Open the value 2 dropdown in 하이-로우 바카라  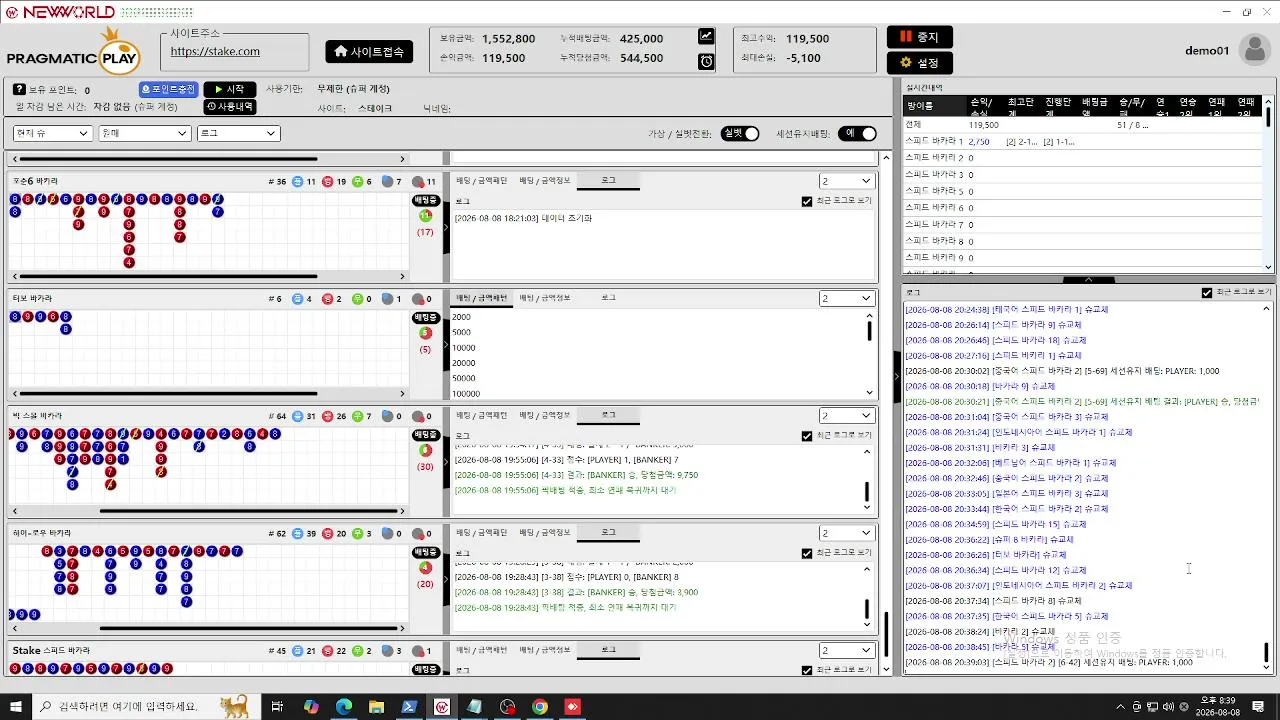(847, 533)
